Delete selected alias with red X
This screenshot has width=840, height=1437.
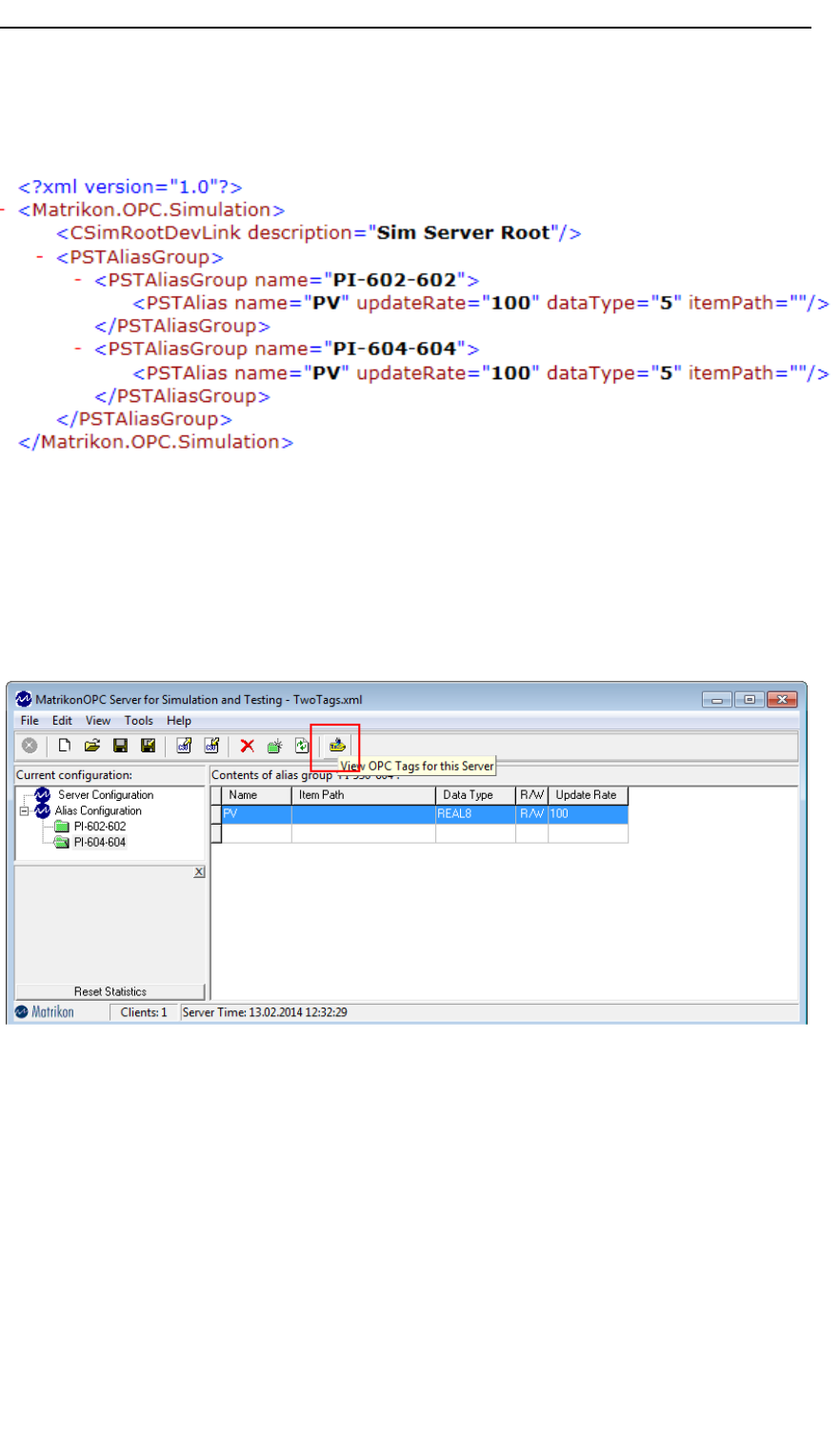247,746
